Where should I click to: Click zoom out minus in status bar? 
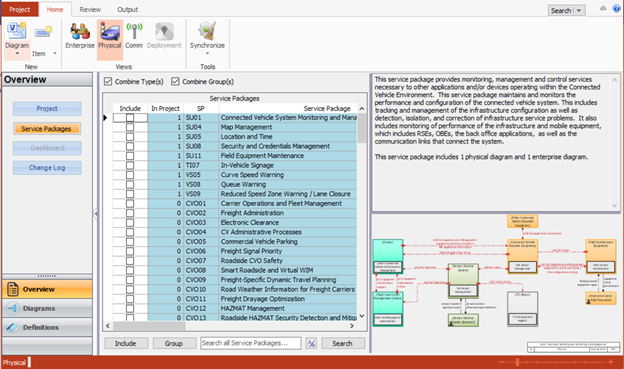pos(501,362)
